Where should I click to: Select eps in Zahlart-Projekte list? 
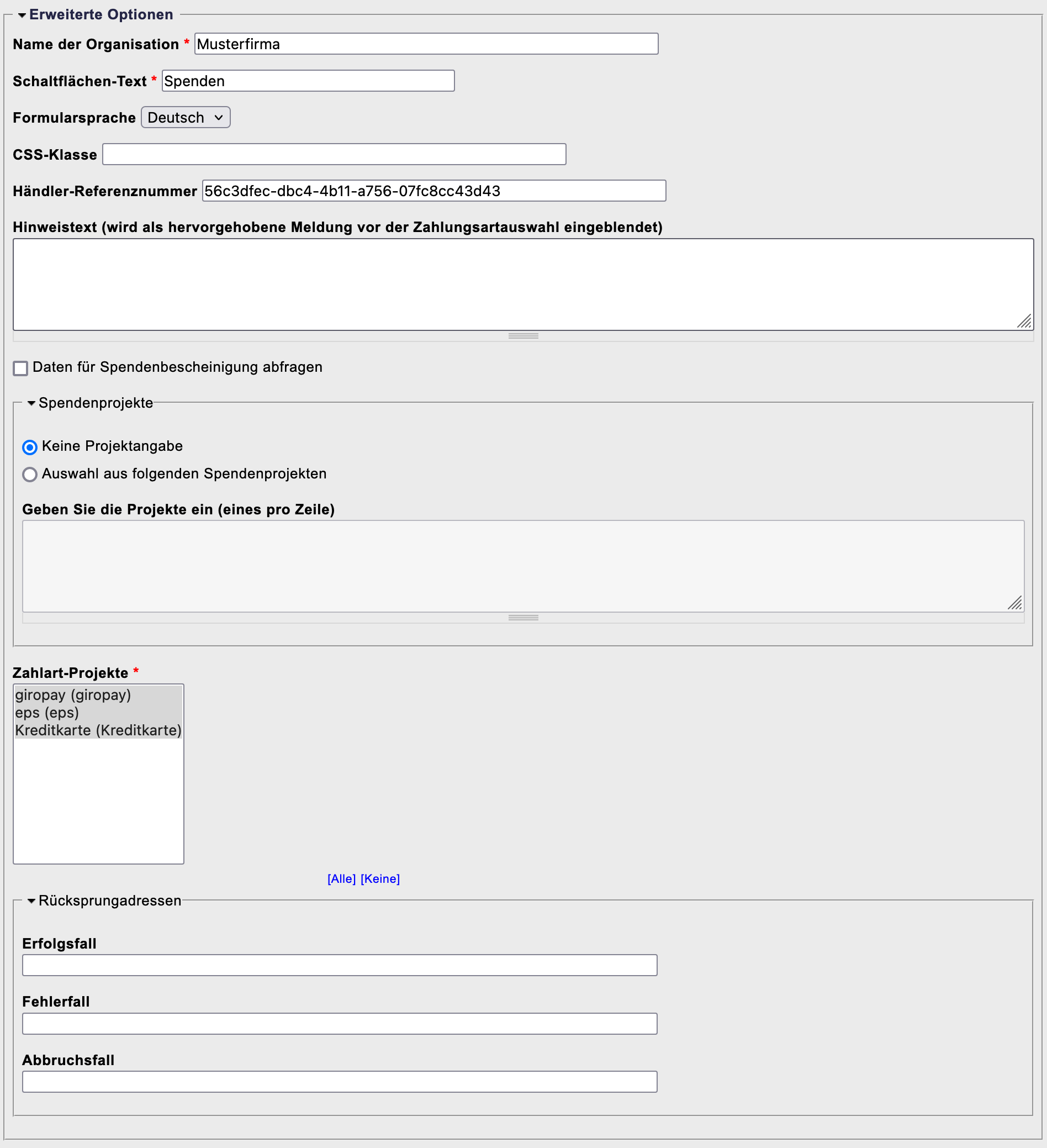(47, 713)
